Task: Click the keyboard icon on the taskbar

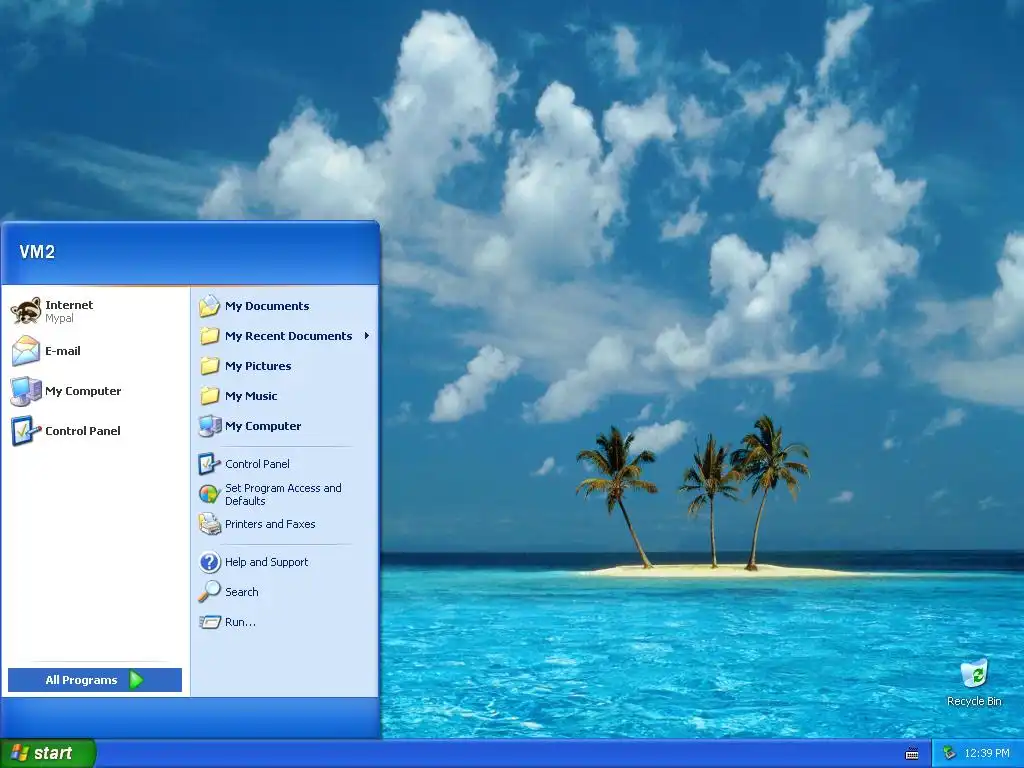Action: (x=912, y=754)
